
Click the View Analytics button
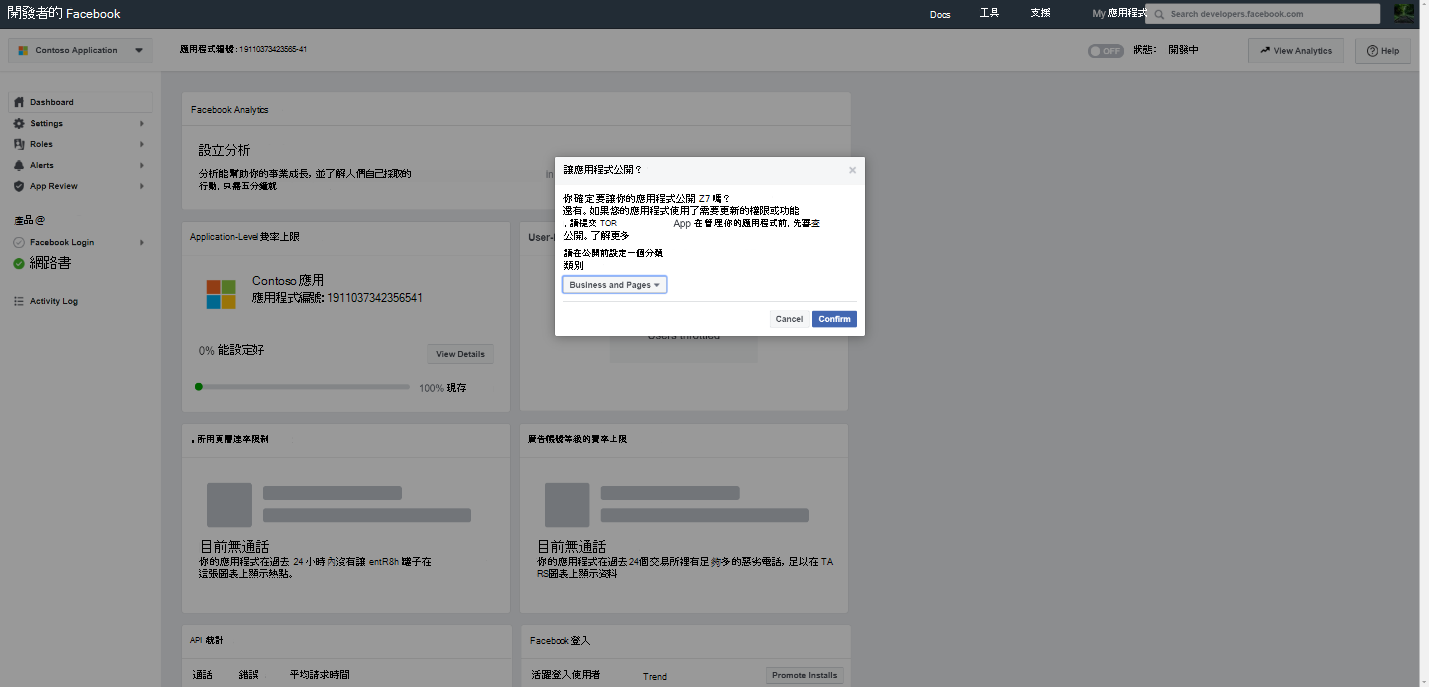point(1296,51)
